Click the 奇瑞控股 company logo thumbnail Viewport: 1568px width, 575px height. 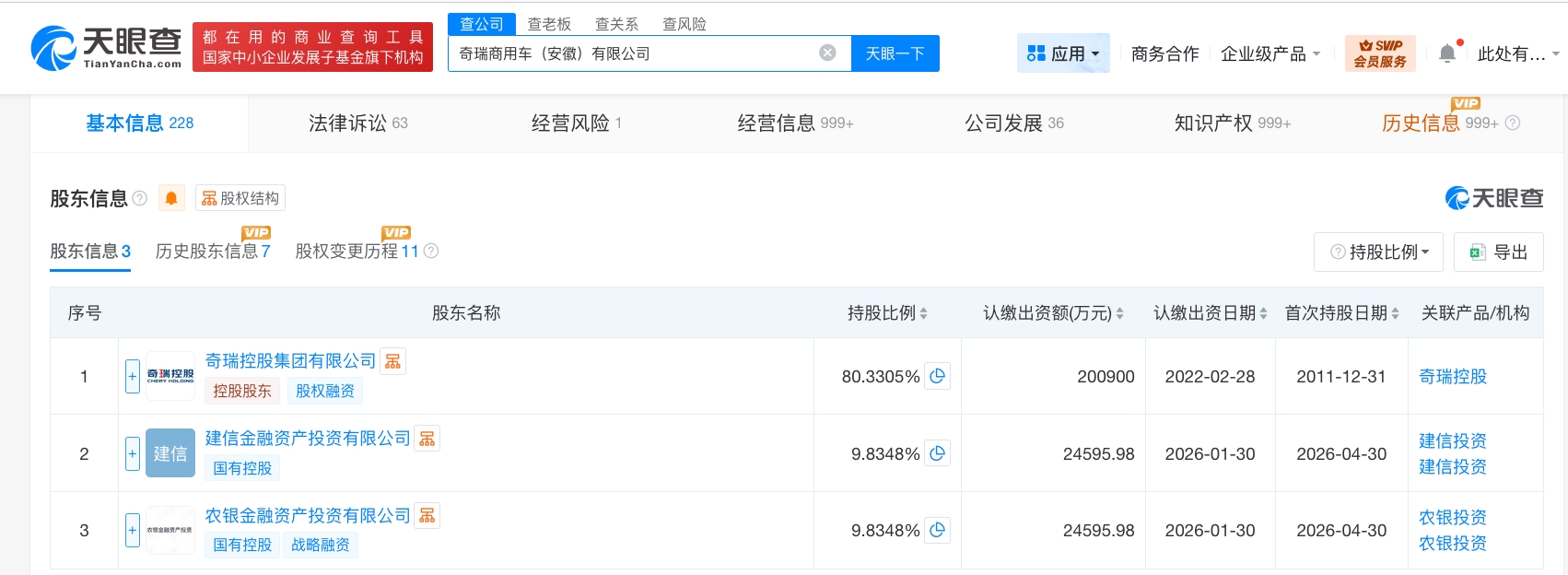point(170,376)
